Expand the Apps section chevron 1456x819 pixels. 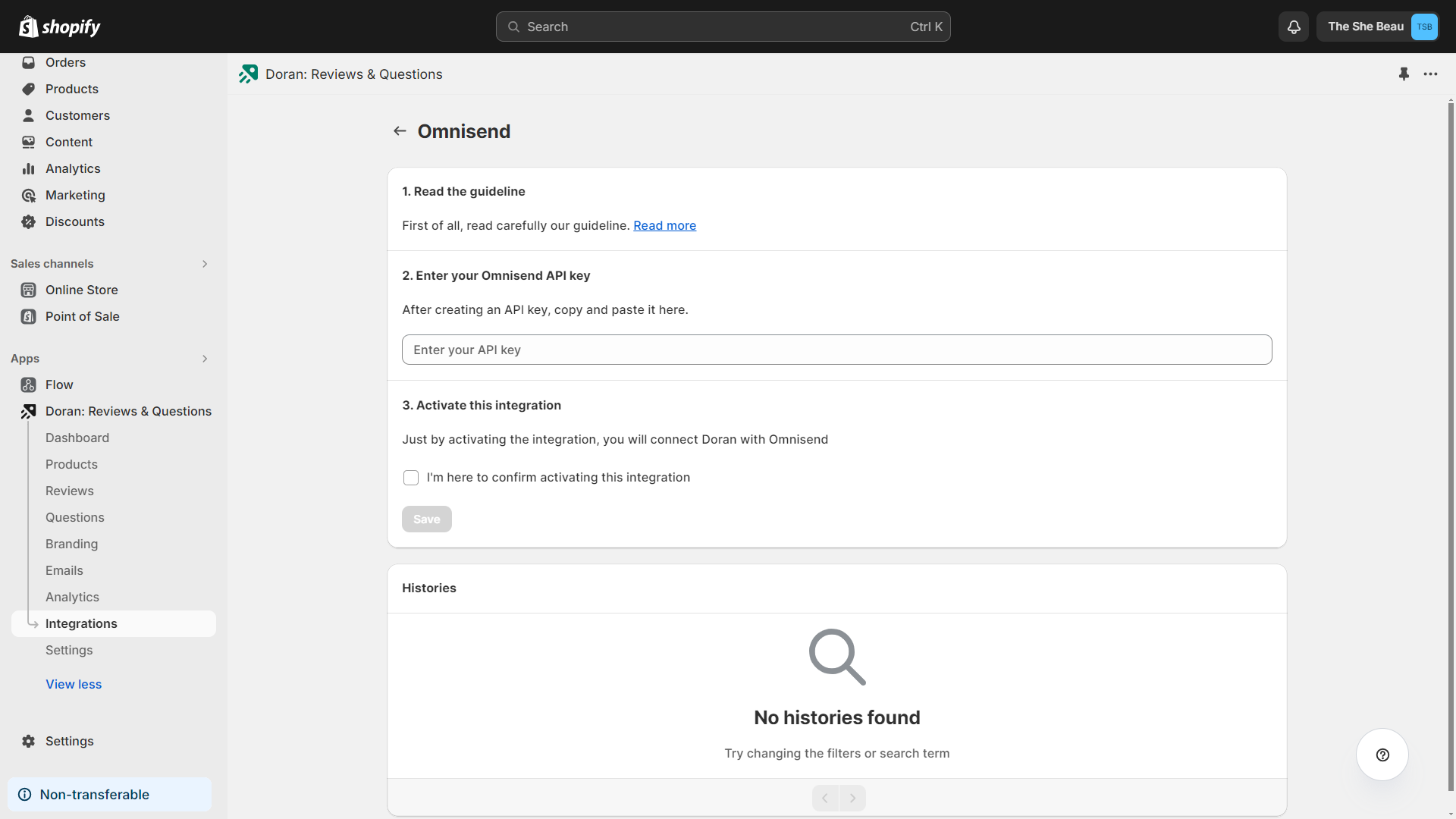205,359
